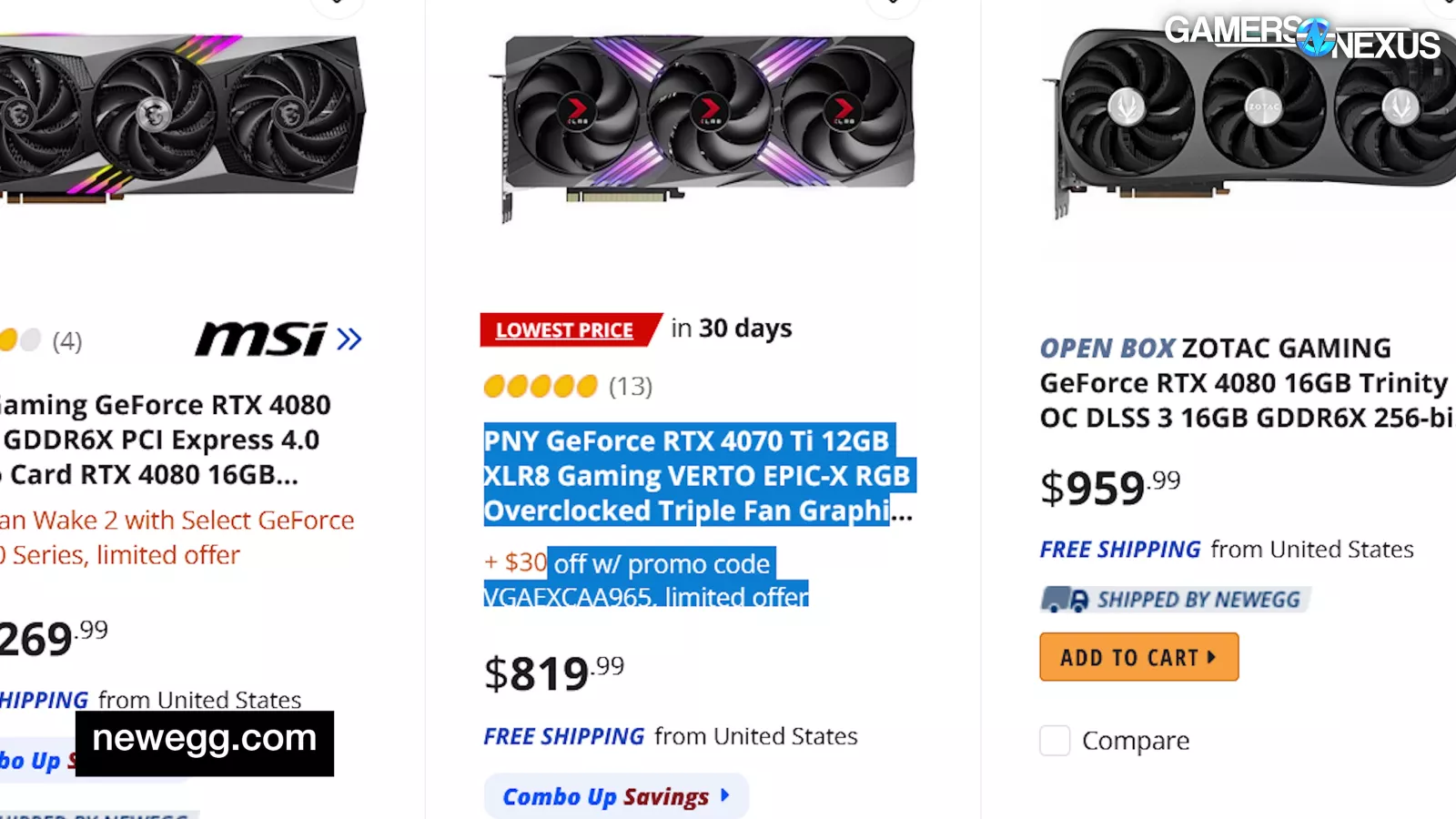Open the ZOTAC GAMING RTX 4080 Trinity title
This screenshot has height=819, width=1456.
coord(1243,383)
